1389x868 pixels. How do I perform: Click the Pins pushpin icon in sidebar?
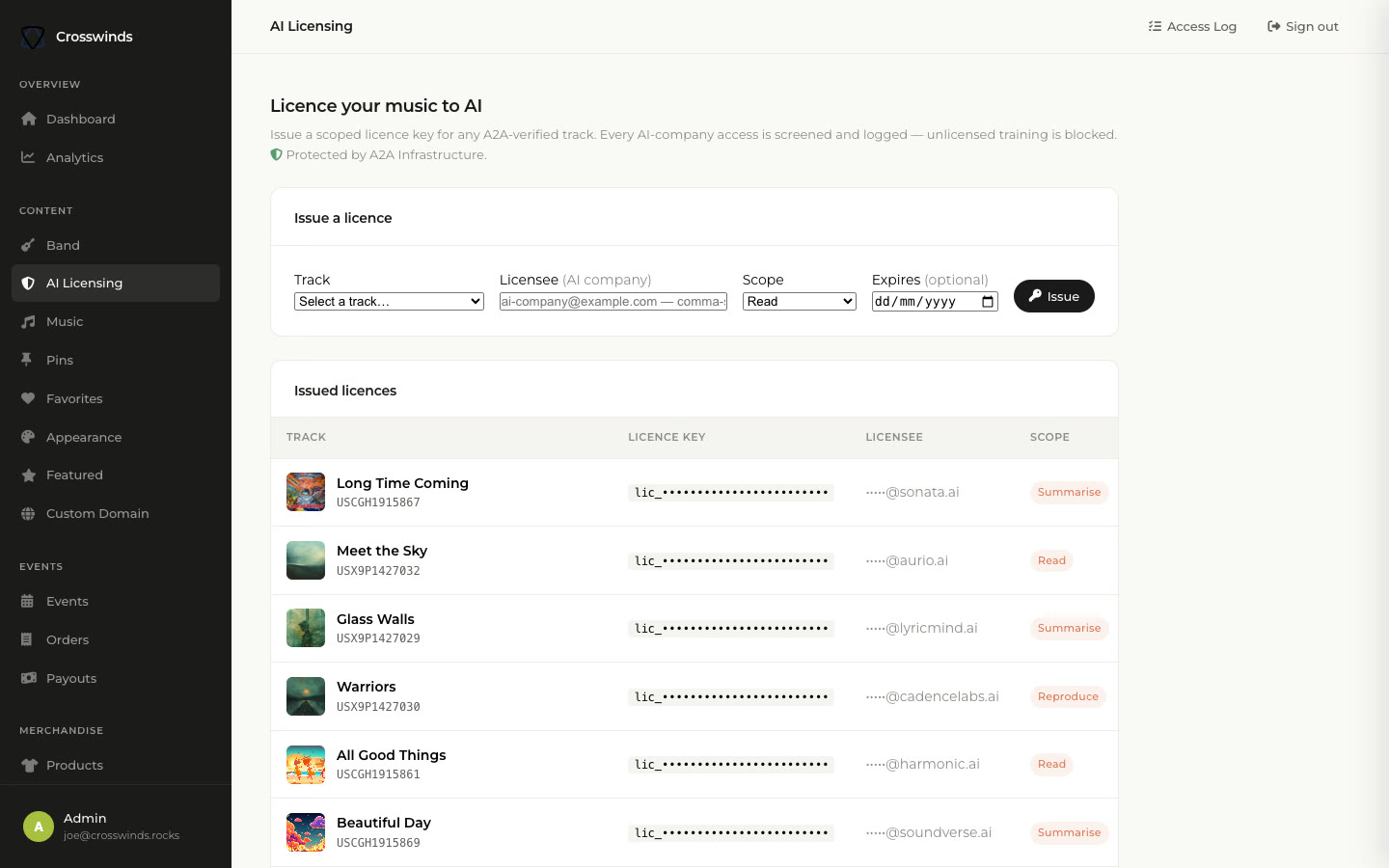28,360
